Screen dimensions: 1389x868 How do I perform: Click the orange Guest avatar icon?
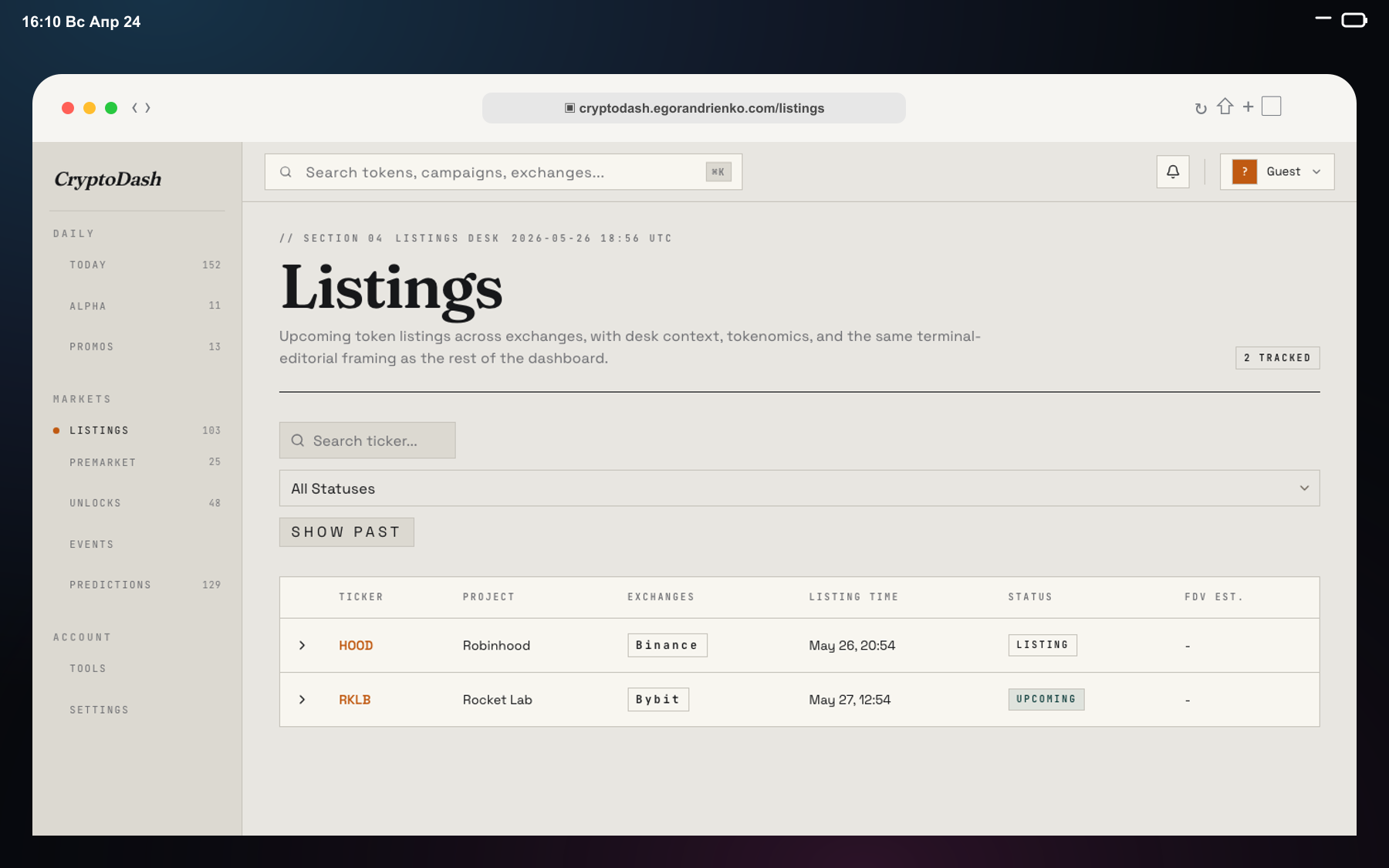[1244, 171]
